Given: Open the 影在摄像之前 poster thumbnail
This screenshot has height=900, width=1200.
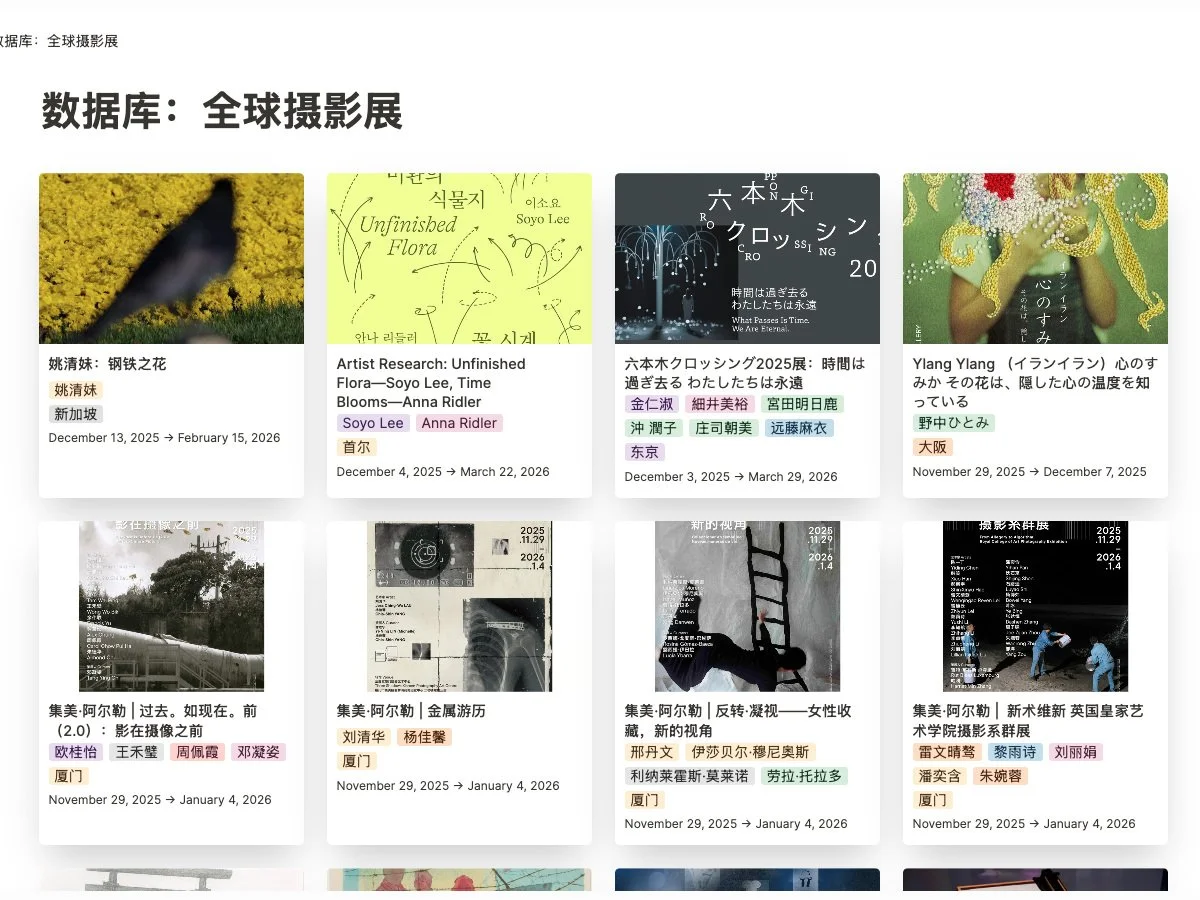Looking at the screenshot, I should pyautogui.click(x=171, y=606).
